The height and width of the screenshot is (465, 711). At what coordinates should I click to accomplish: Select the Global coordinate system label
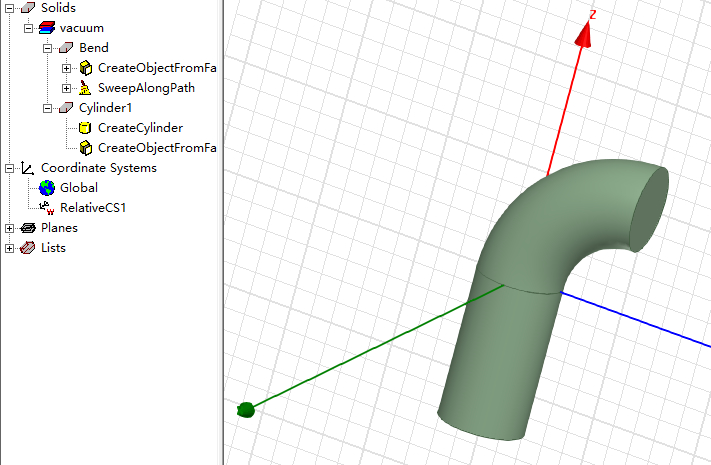(79, 187)
